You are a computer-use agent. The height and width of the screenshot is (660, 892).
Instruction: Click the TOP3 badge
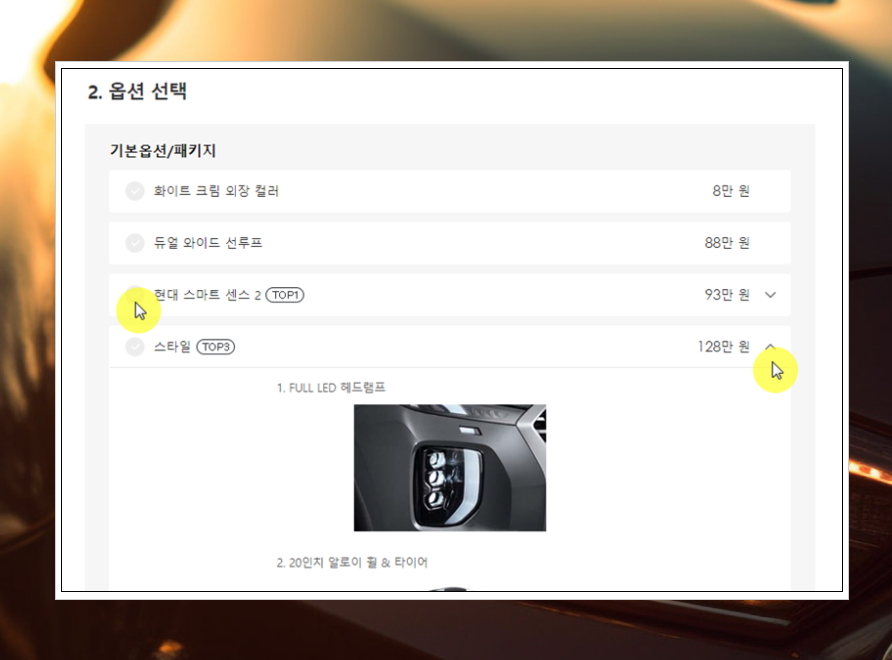coord(216,346)
